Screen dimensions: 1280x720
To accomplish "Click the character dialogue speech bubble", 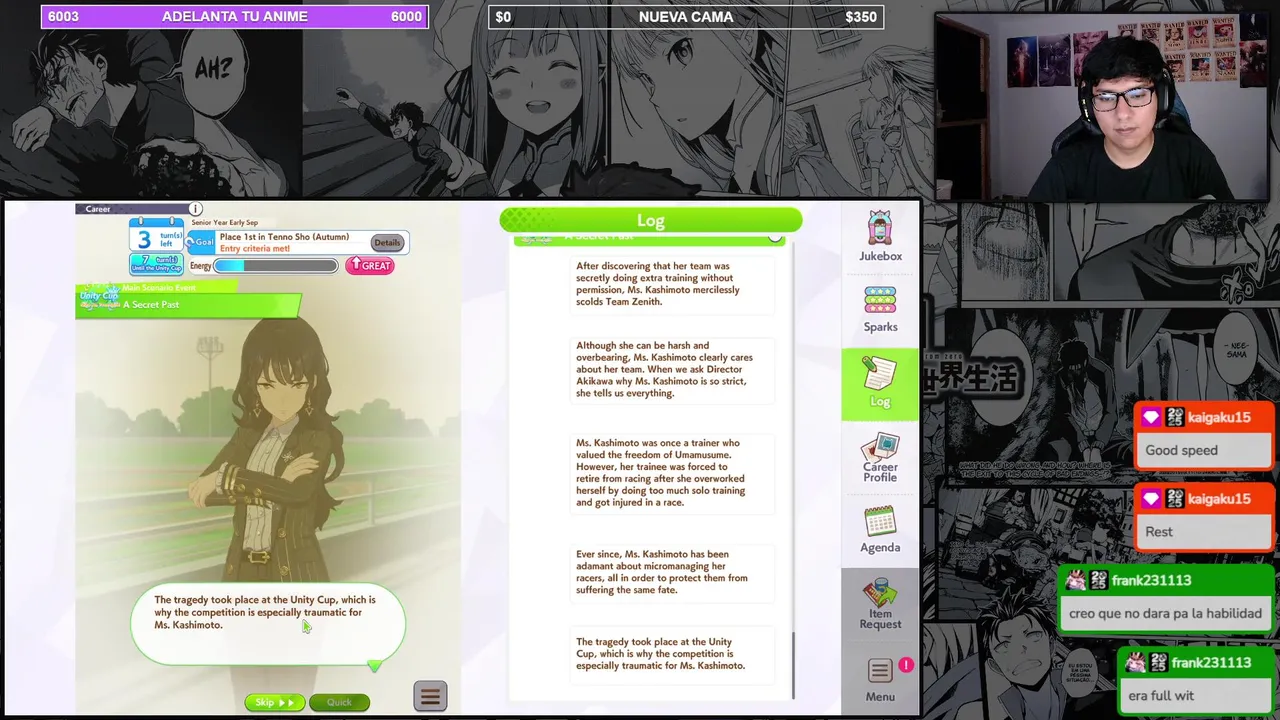I will pos(268,623).
